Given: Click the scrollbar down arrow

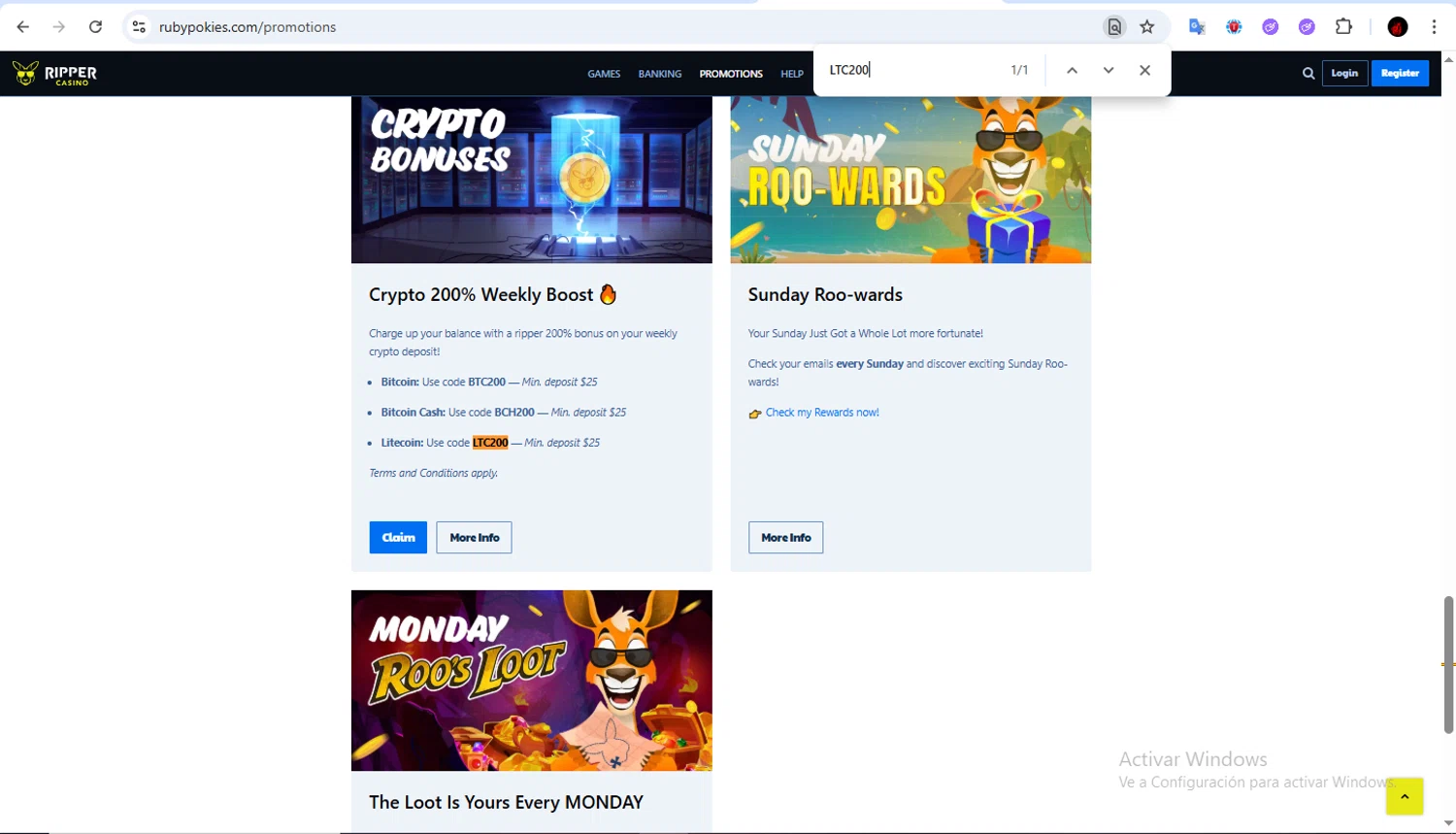Looking at the screenshot, I should click(x=1448, y=824).
